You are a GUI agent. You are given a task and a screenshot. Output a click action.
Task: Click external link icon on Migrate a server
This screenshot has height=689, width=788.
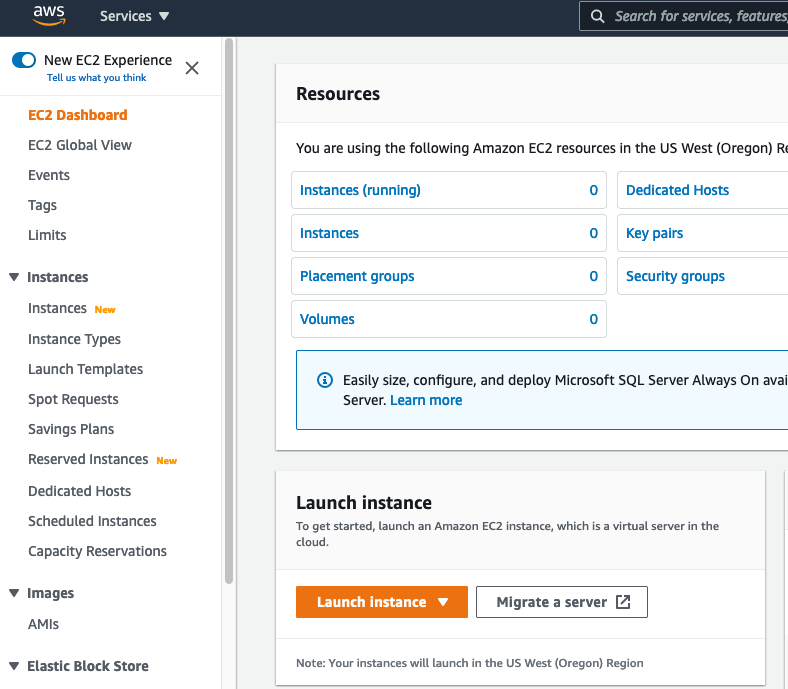tap(623, 602)
